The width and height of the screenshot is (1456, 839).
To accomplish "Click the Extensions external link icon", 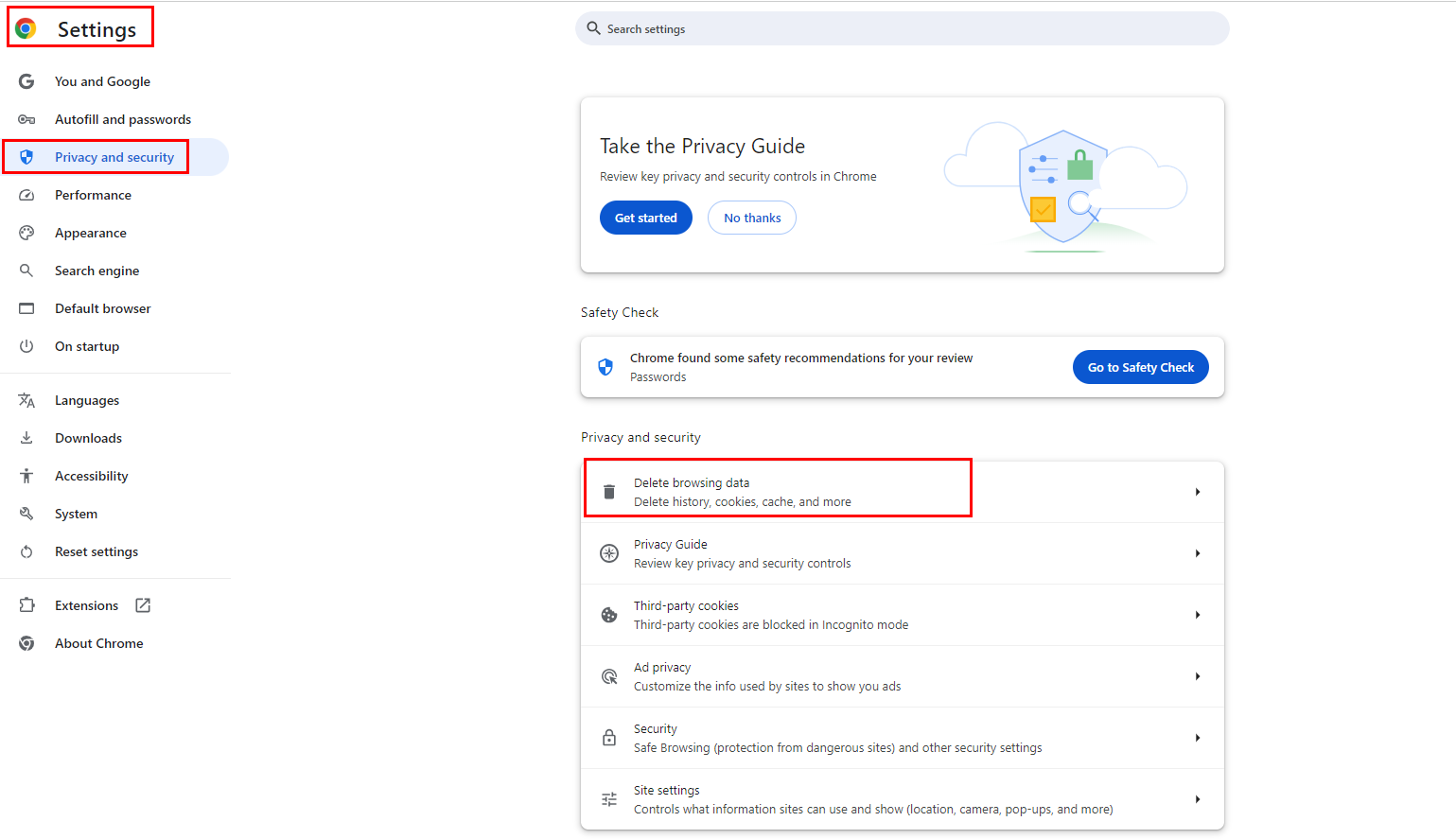I will coord(143,605).
